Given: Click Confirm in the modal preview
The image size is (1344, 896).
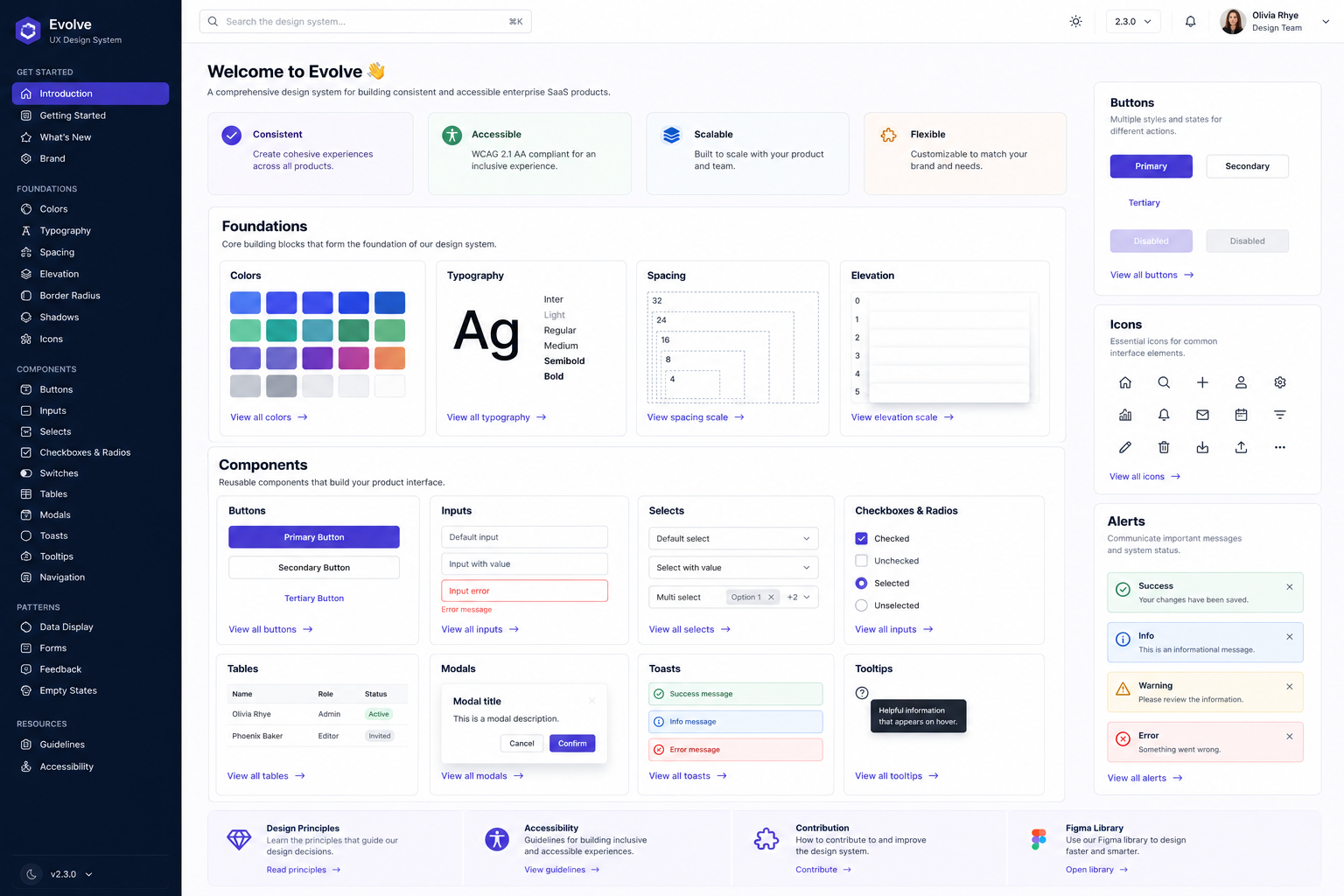Looking at the screenshot, I should [x=572, y=744].
